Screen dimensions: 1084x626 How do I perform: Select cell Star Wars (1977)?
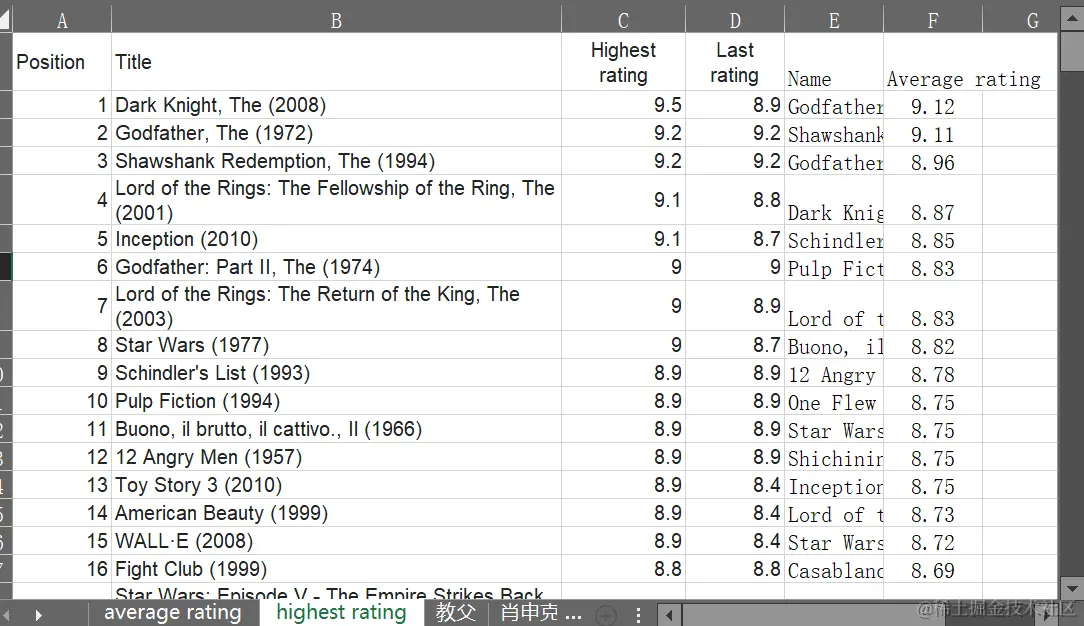click(336, 345)
